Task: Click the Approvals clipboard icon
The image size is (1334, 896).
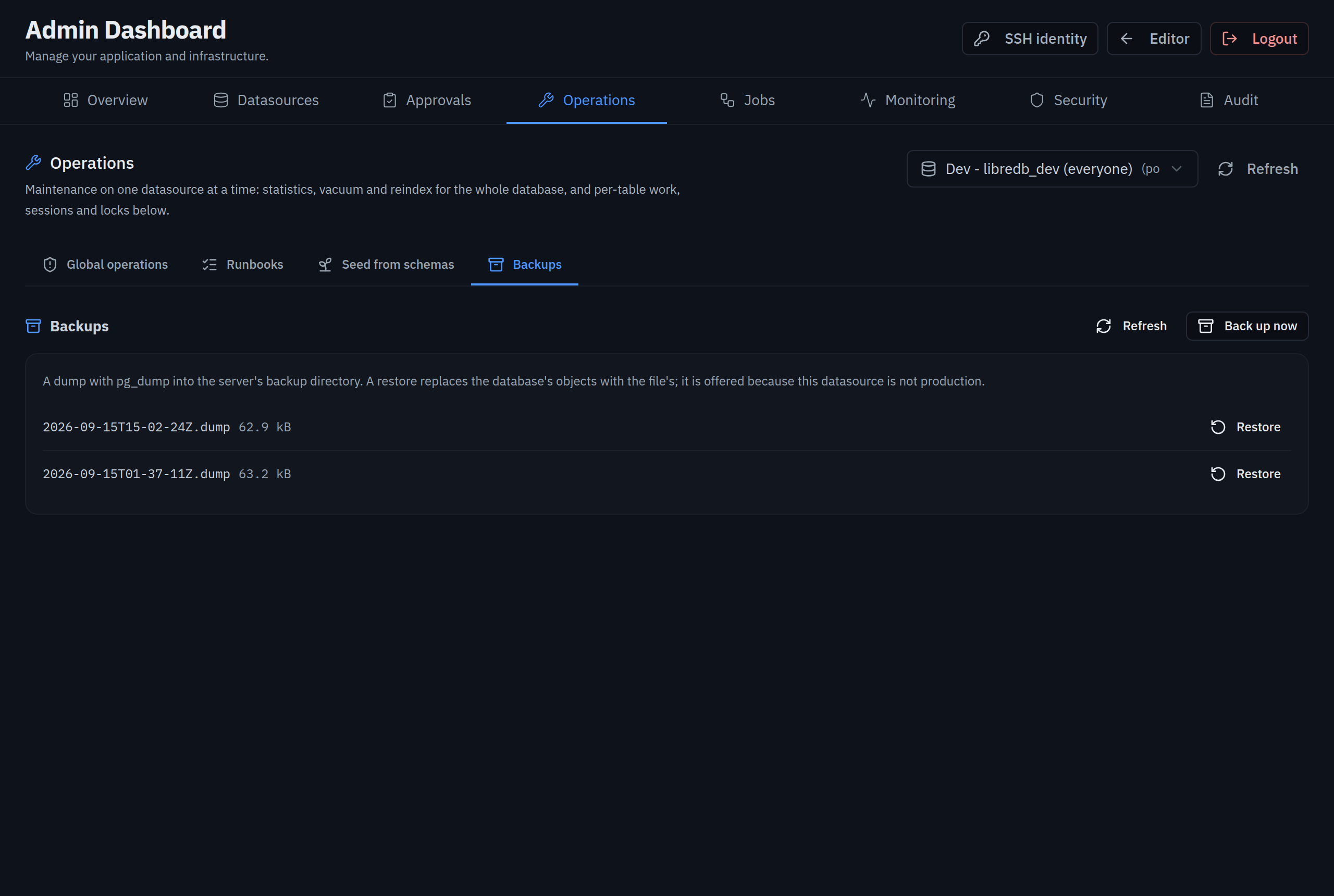Action: click(390, 101)
